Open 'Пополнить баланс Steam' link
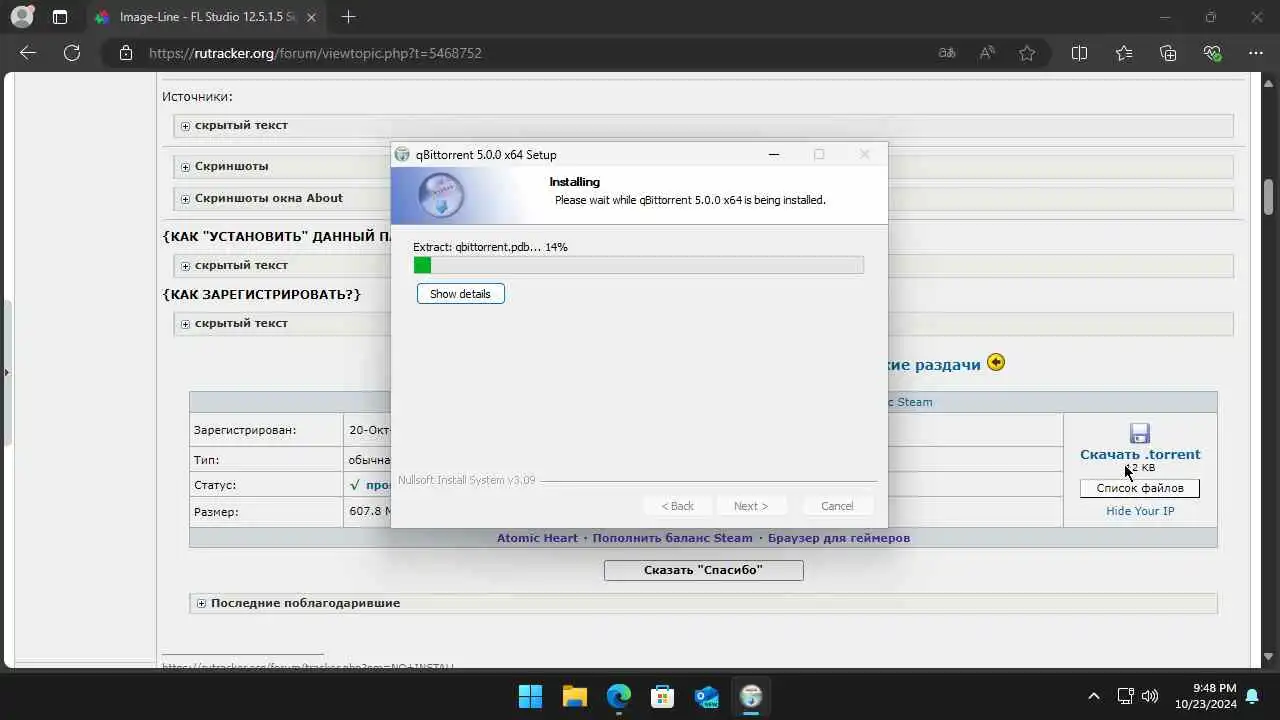Screen dimensions: 1280x720 (x=672, y=538)
